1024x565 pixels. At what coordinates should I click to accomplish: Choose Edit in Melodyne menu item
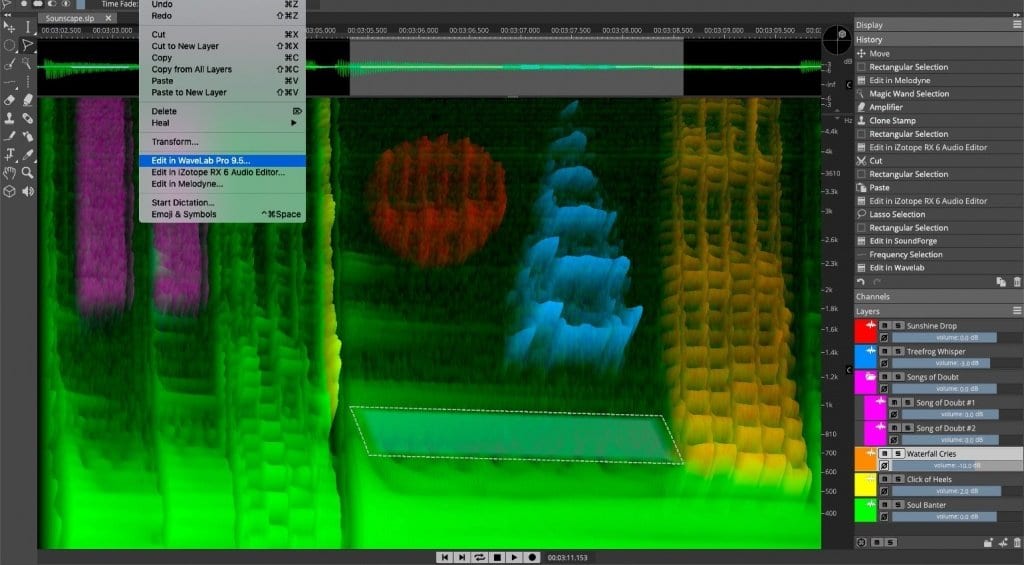(x=222, y=184)
